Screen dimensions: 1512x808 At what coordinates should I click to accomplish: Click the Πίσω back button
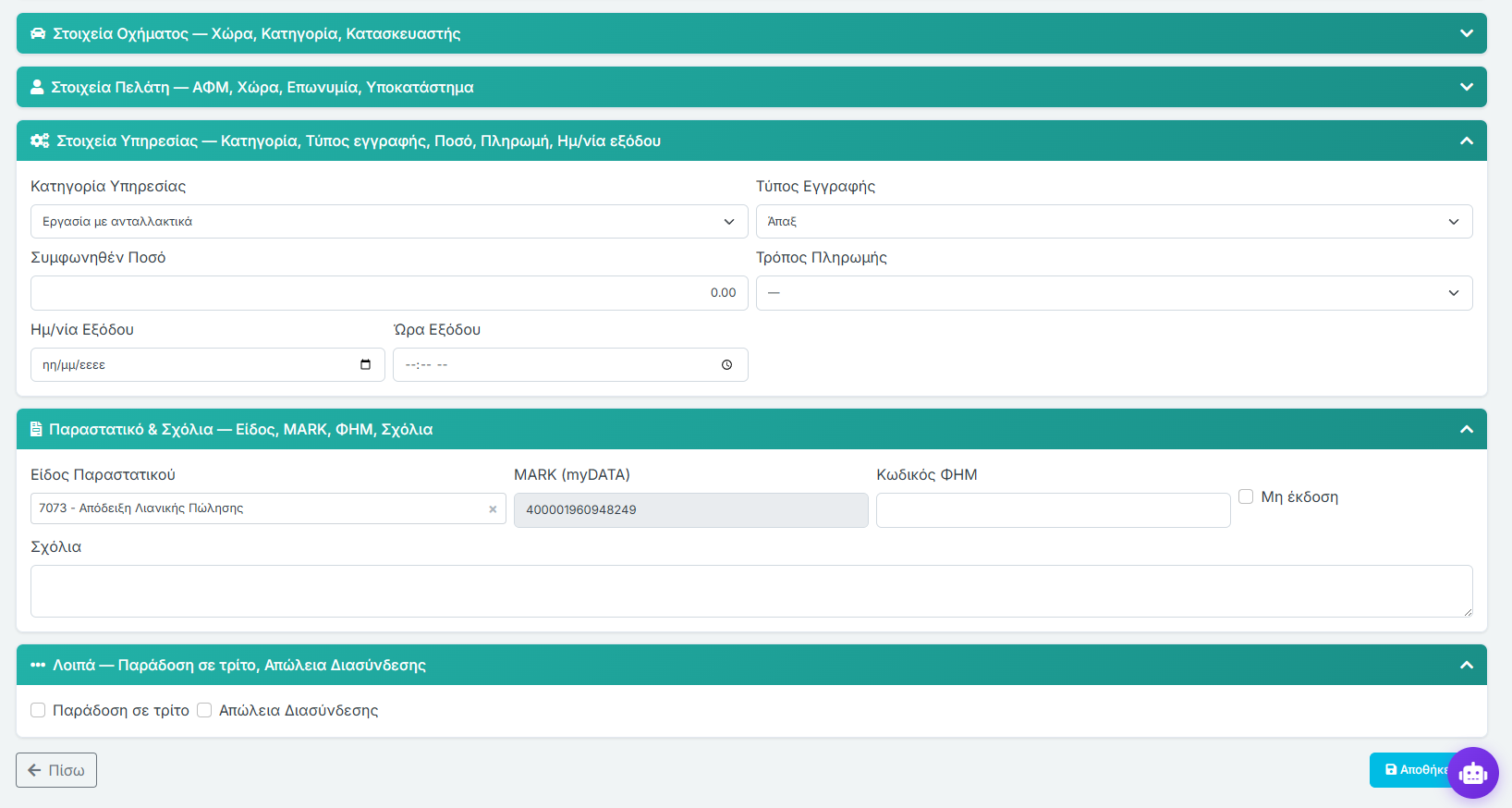pos(56,770)
